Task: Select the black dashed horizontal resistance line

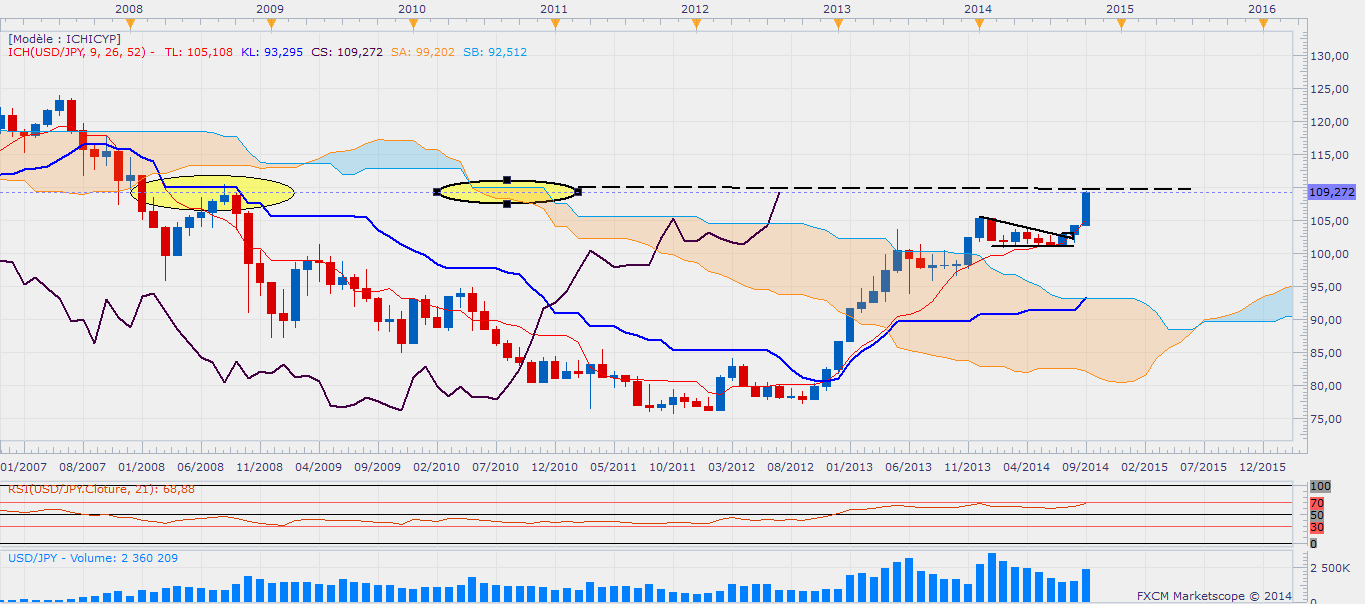Action: coord(885,188)
